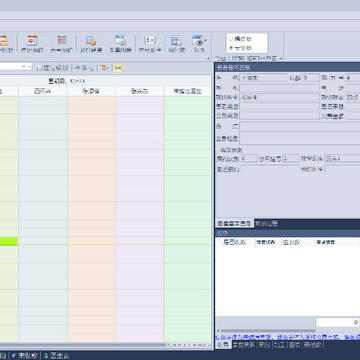
Task: Click the search box under the lower table
Action: pyautogui.click(x=338, y=322)
